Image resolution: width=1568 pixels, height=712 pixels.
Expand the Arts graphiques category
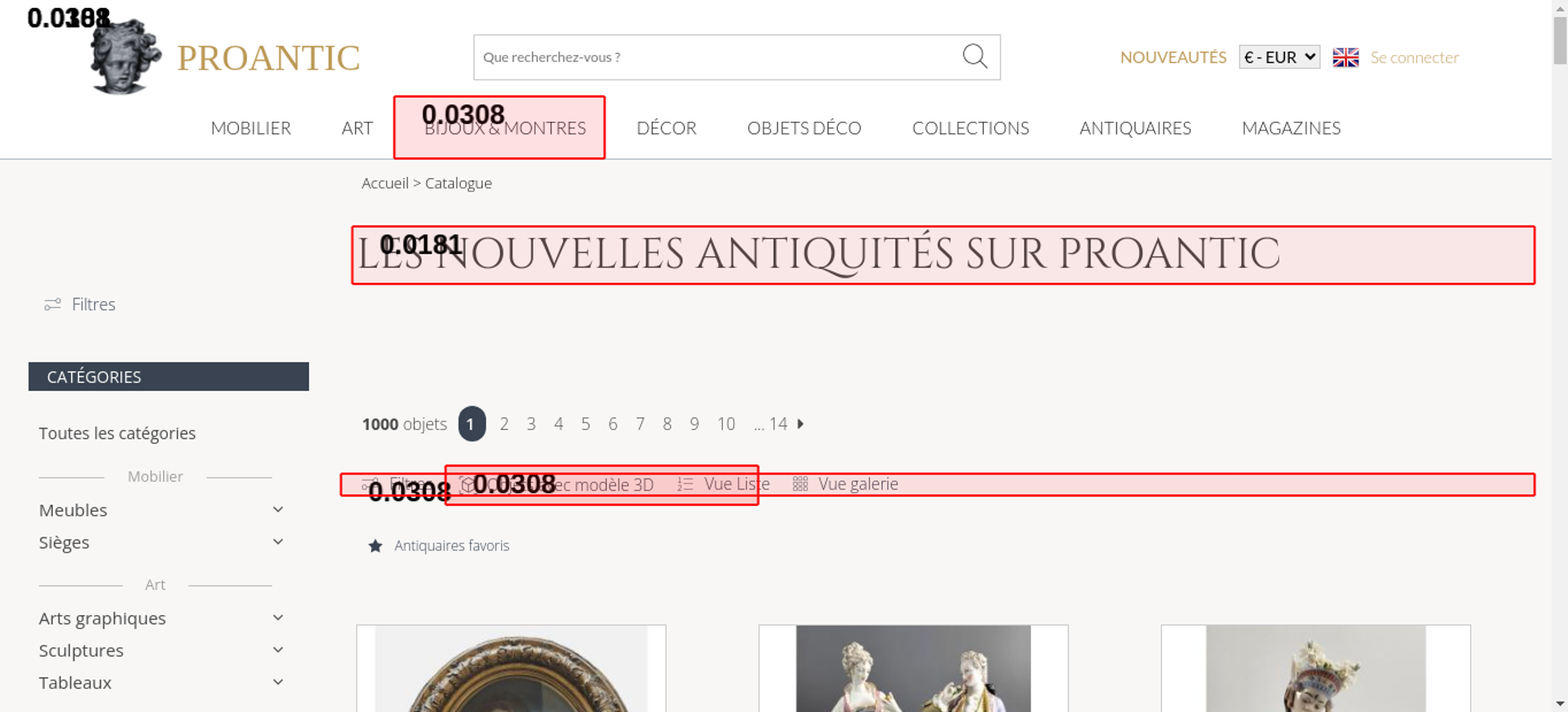(x=278, y=618)
